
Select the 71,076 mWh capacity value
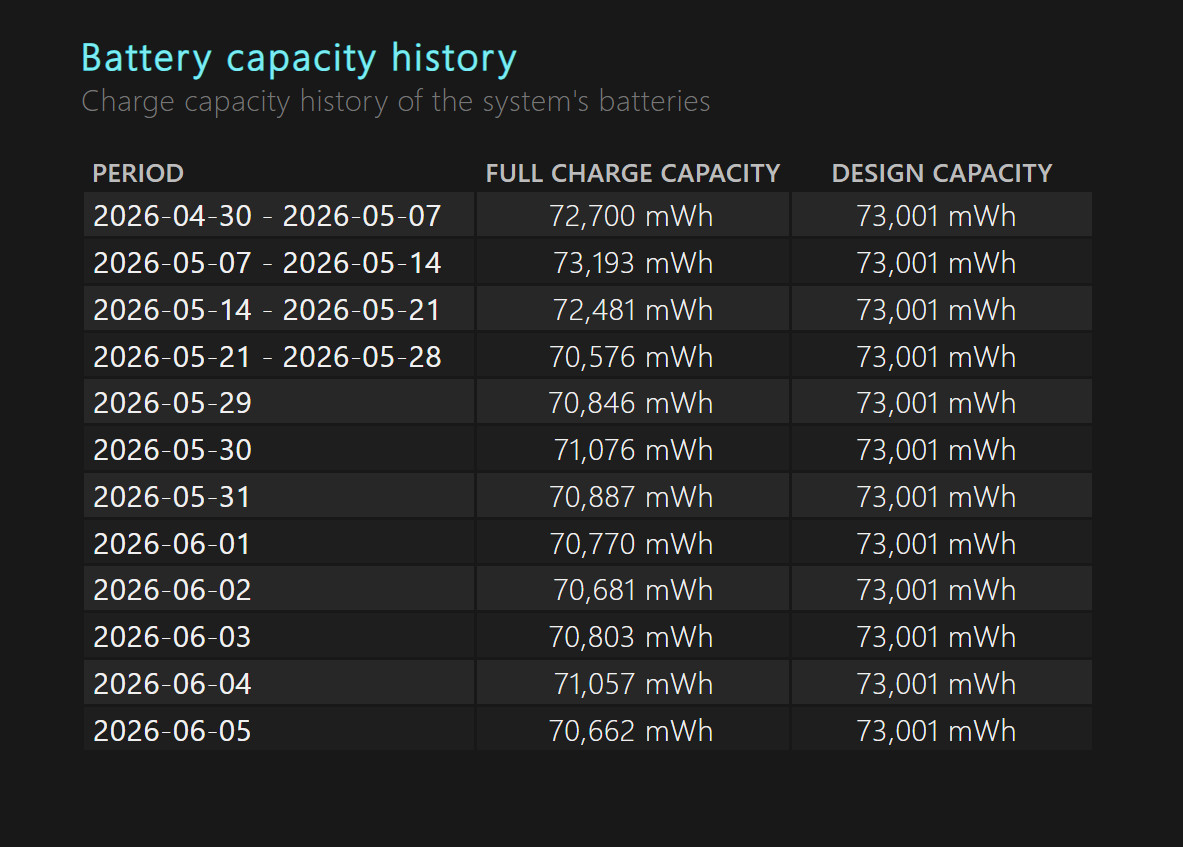point(632,450)
